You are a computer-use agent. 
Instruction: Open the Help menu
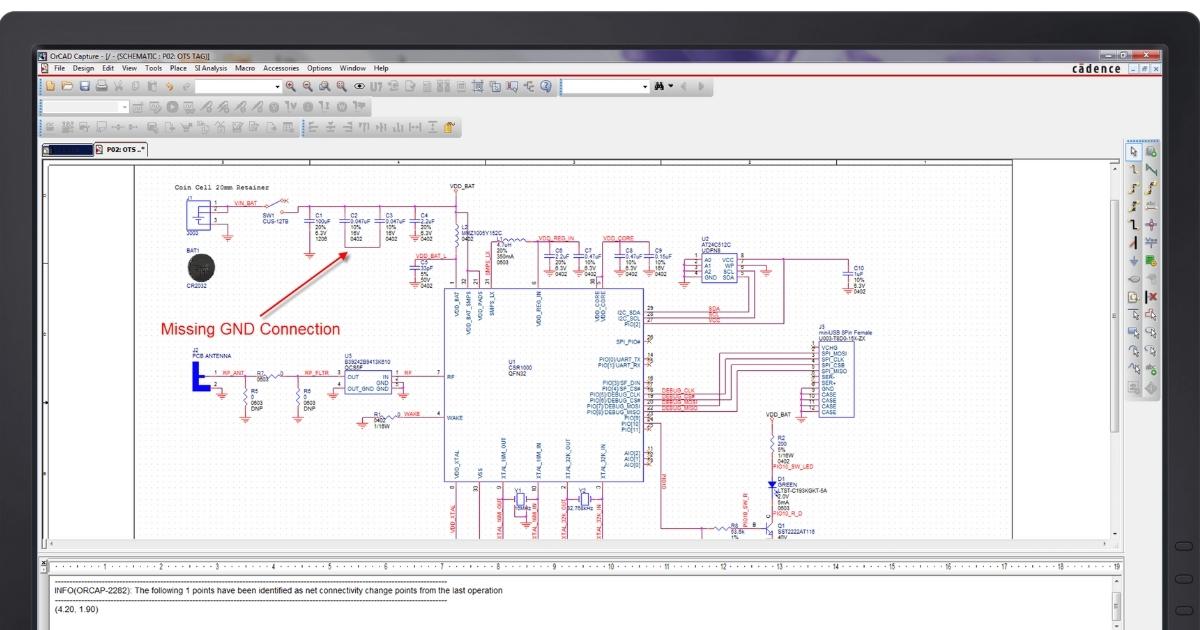click(381, 68)
